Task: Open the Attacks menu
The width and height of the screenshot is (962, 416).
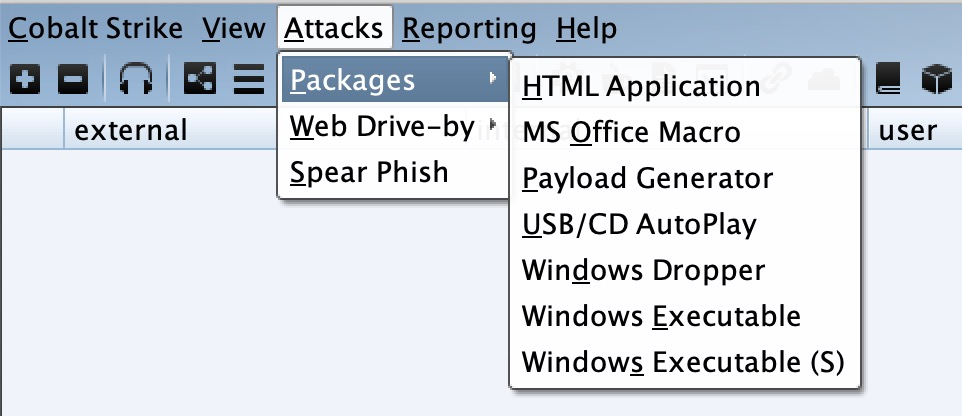Action: tap(334, 28)
